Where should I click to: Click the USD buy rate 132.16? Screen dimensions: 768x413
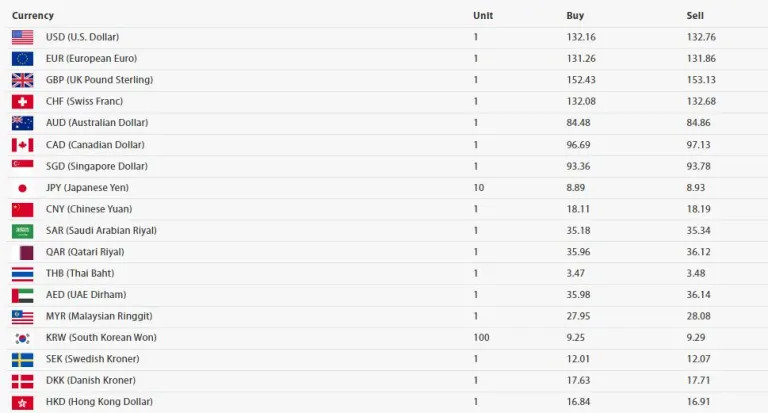pos(581,37)
